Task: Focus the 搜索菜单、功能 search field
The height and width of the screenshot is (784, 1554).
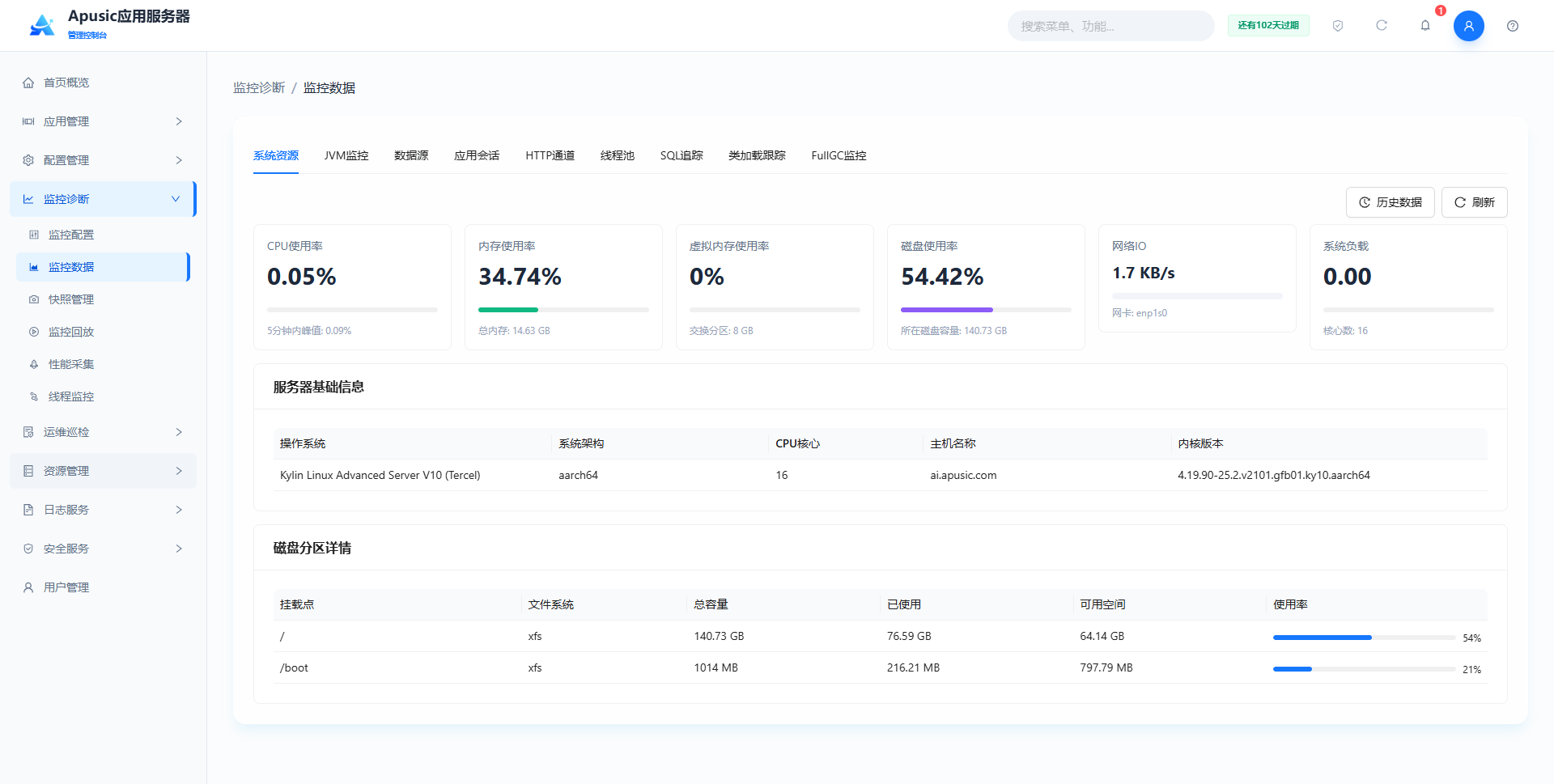Action: click(1110, 26)
